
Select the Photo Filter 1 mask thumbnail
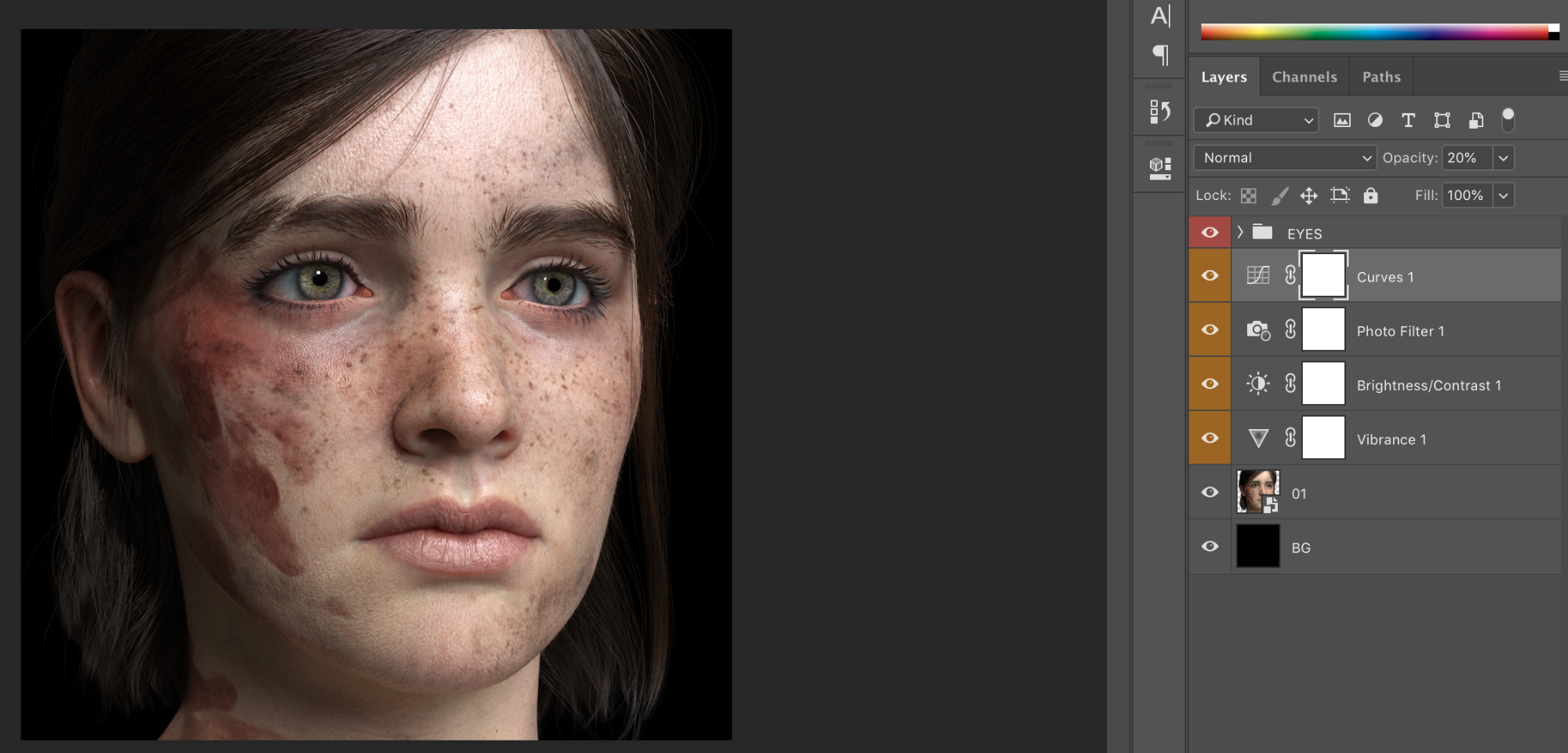click(1323, 329)
